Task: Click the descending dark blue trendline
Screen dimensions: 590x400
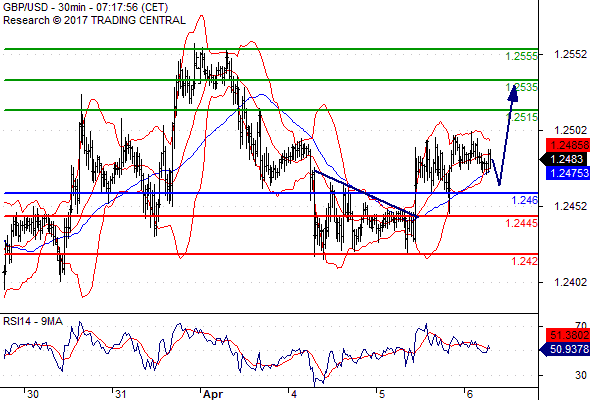Action: click(x=366, y=194)
